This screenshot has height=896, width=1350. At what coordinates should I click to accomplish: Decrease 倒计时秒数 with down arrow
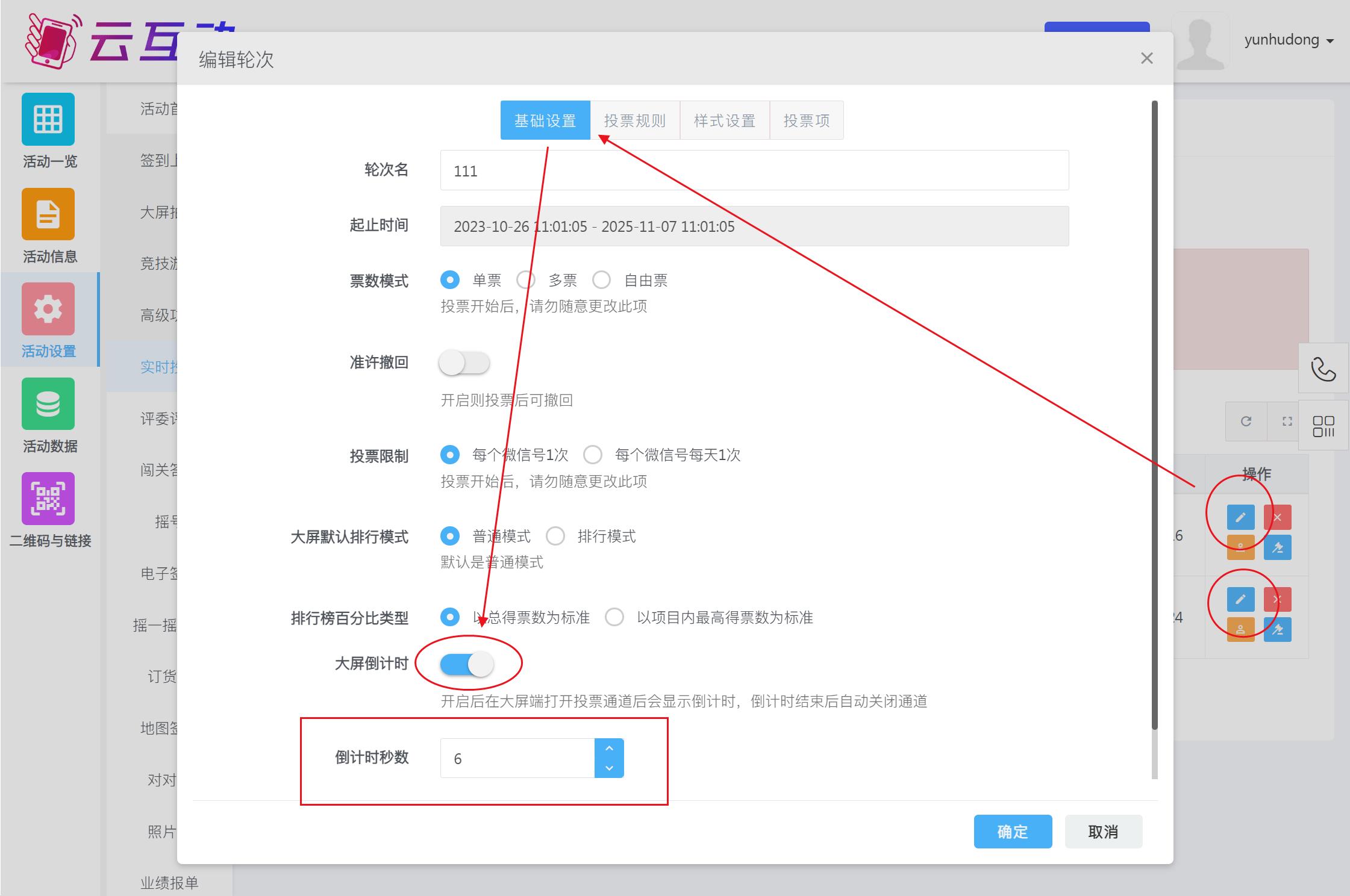(x=609, y=768)
